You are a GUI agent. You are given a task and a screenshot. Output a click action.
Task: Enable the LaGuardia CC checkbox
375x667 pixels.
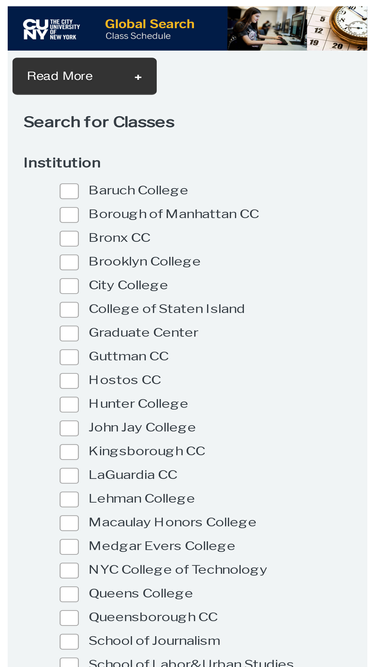(69, 476)
